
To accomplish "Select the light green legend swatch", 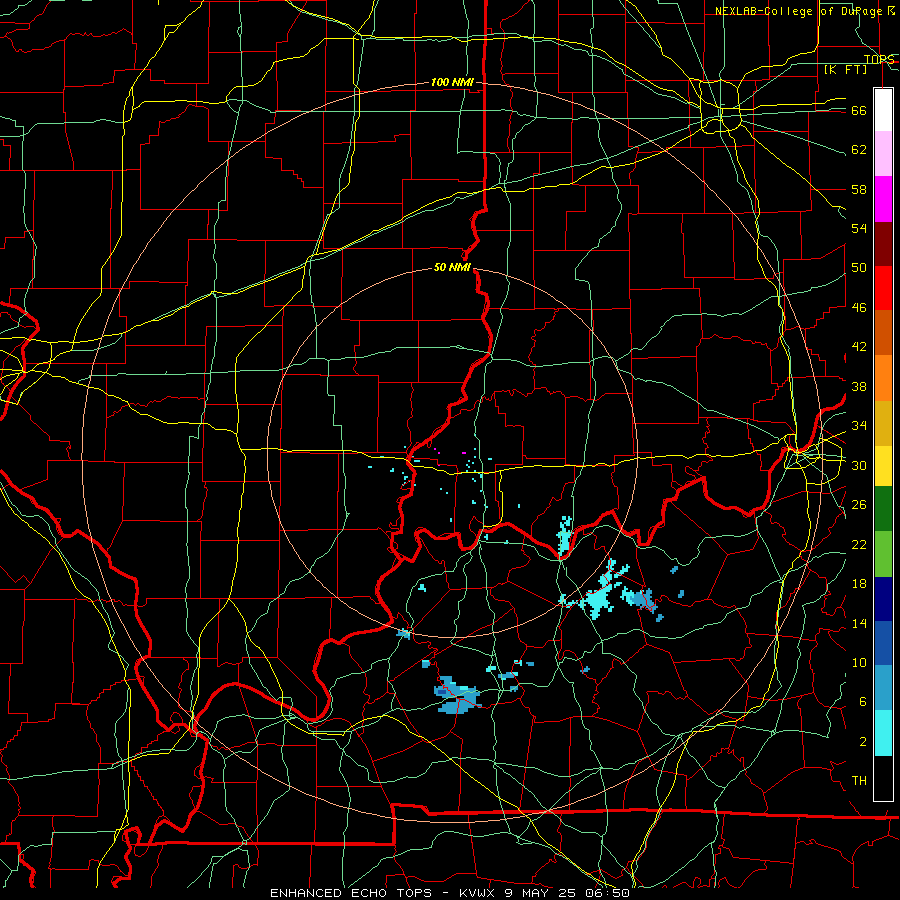I will coord(883,554).
